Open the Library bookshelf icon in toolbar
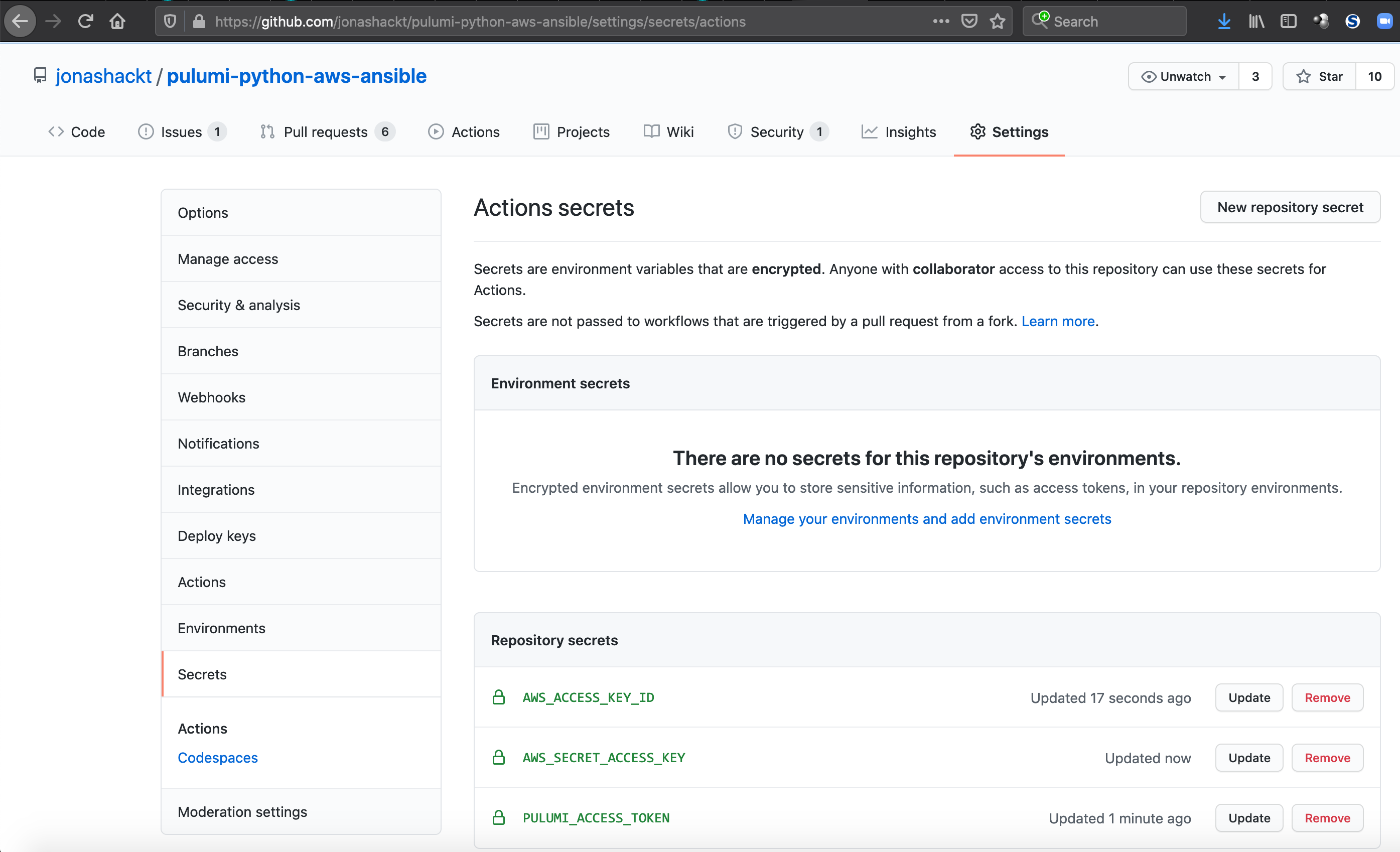 point(1256,22)
